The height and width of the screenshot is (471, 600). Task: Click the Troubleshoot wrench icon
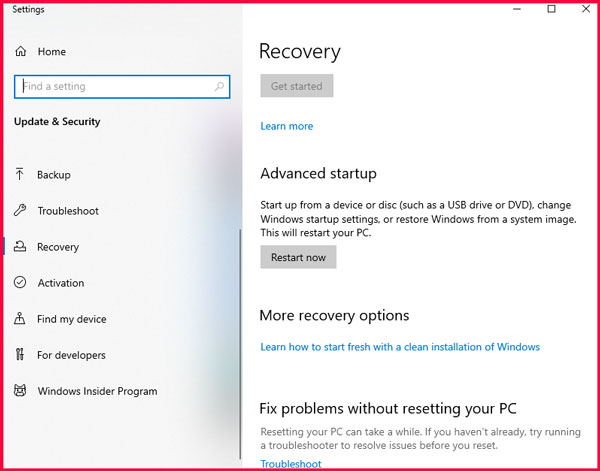(20, 210)
